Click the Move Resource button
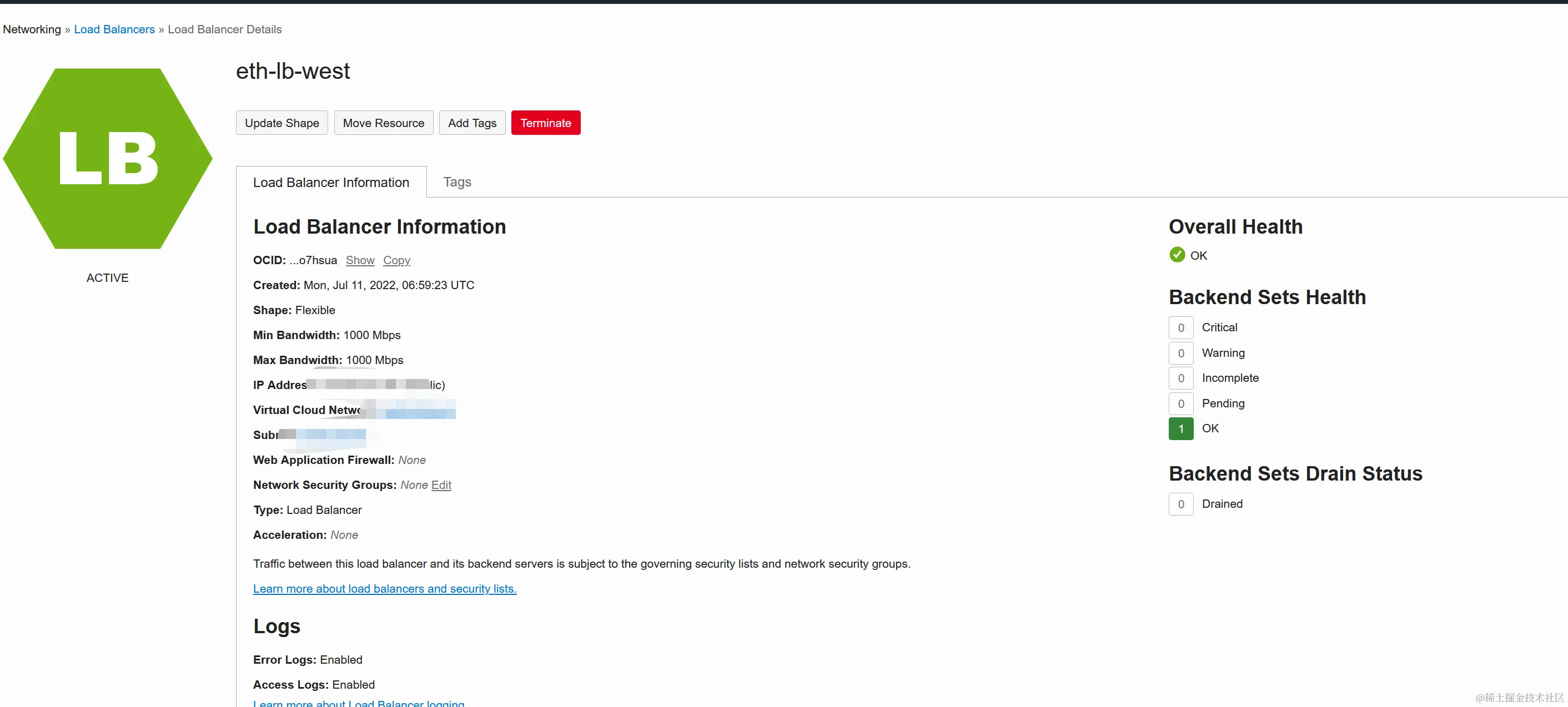The height and width of the screenshot is (707, 1568). click(383, 123)
